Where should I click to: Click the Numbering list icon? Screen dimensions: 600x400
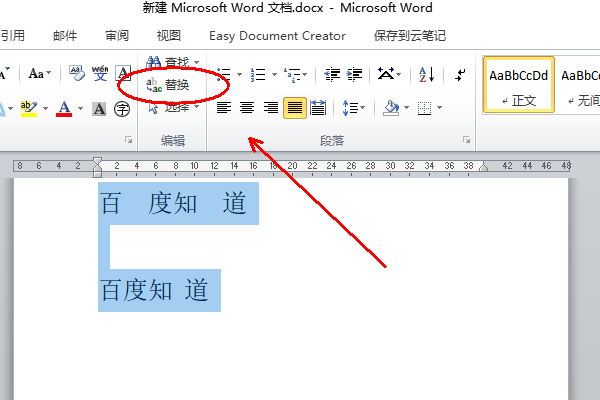click(258, 74)
